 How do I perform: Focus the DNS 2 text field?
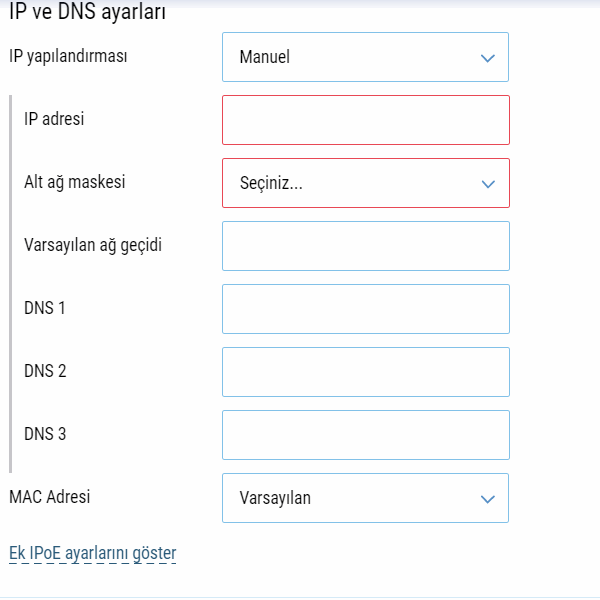click(365, 372)
